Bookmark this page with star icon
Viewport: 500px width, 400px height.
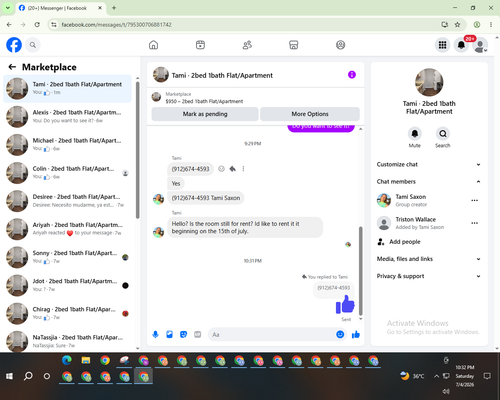pyautogui.click(x=457, y=25)
